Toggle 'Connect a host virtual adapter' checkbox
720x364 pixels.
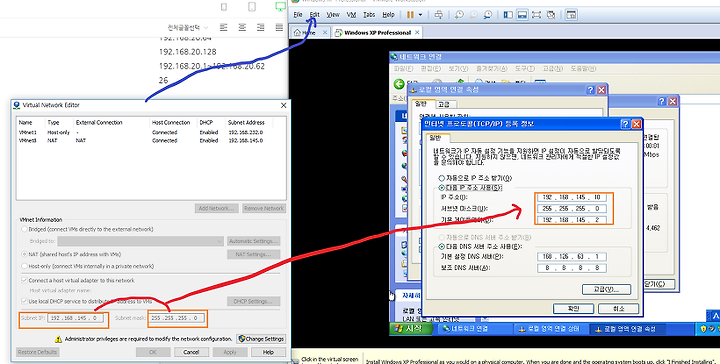coord(24,280)
